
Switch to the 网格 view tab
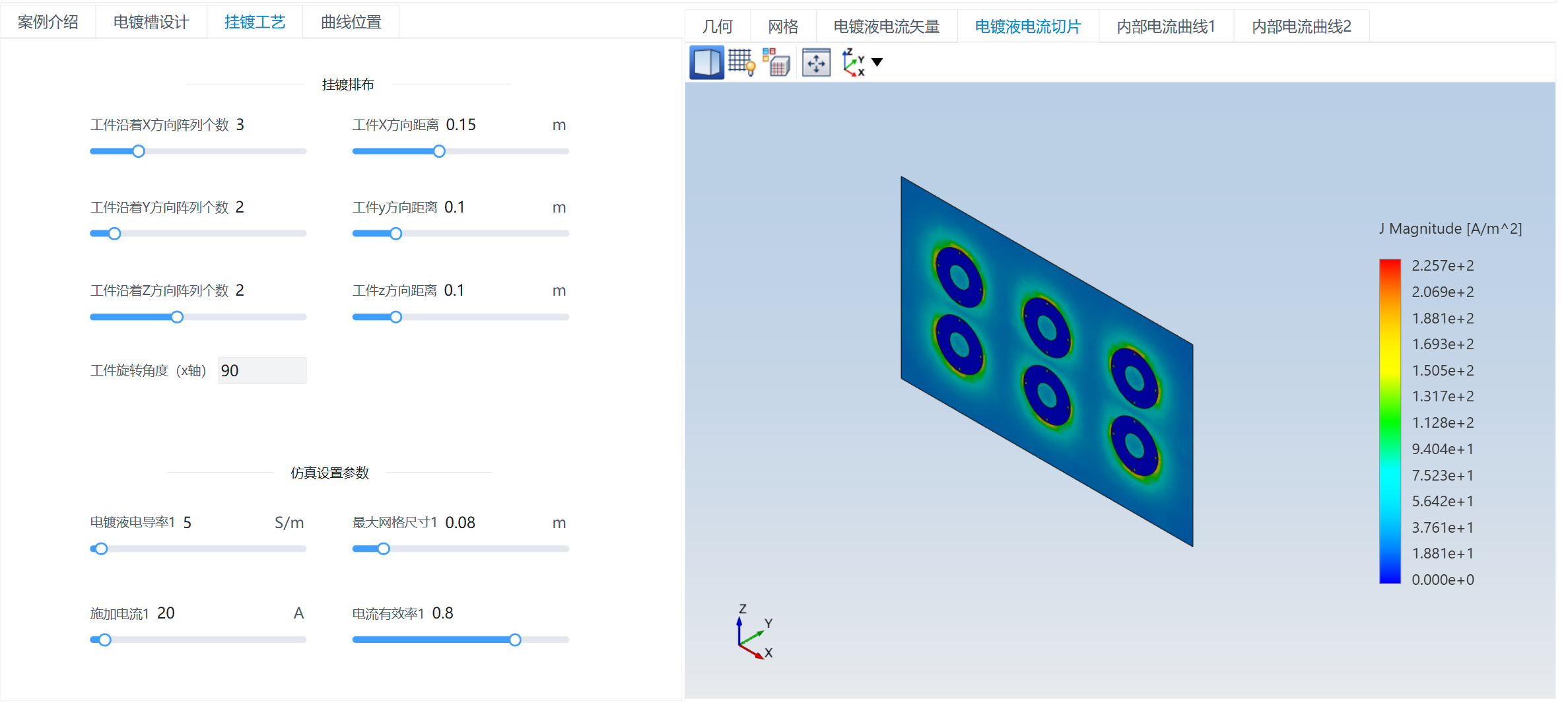[x=783, y=26]
